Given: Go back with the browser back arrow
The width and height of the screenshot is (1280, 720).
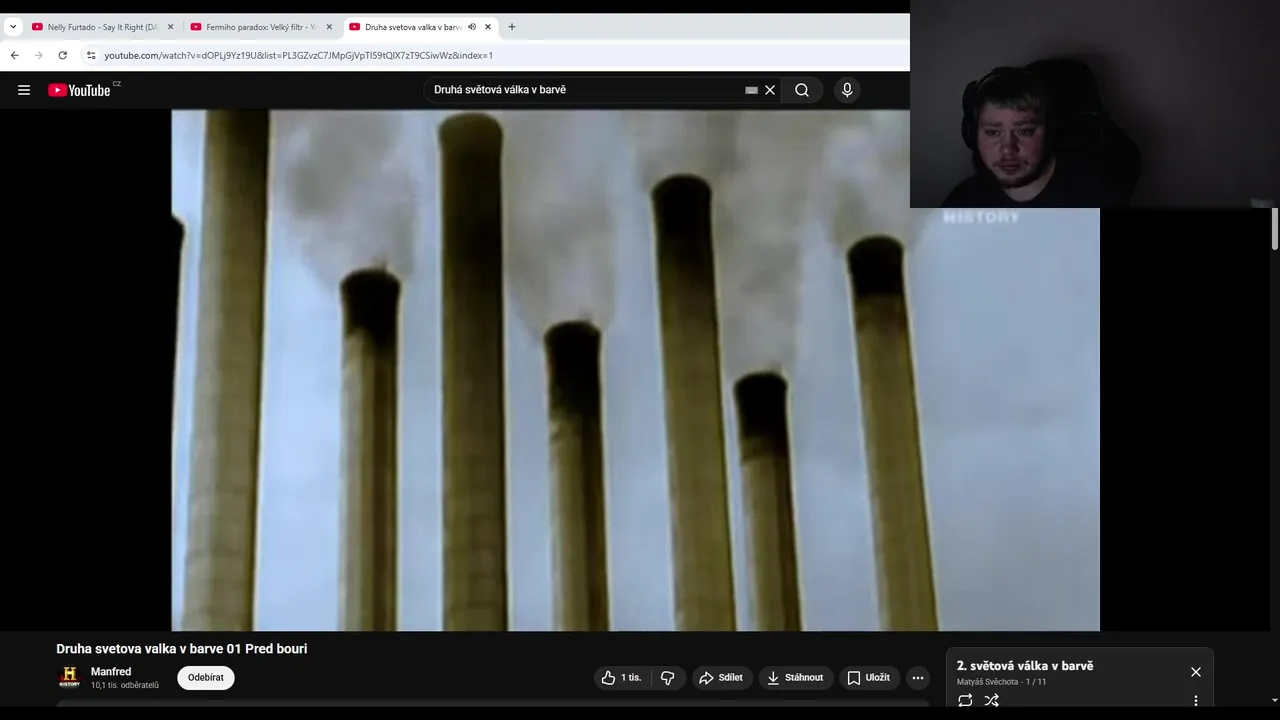Looking at the screenshot, I should pos(14,55).
